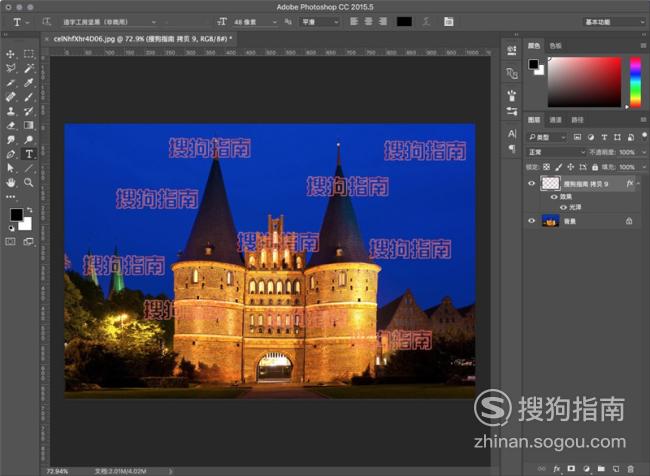Screen dimensions: 650x476
Task: Select the Eyedropper tool
Action: [x=29, y=83]
